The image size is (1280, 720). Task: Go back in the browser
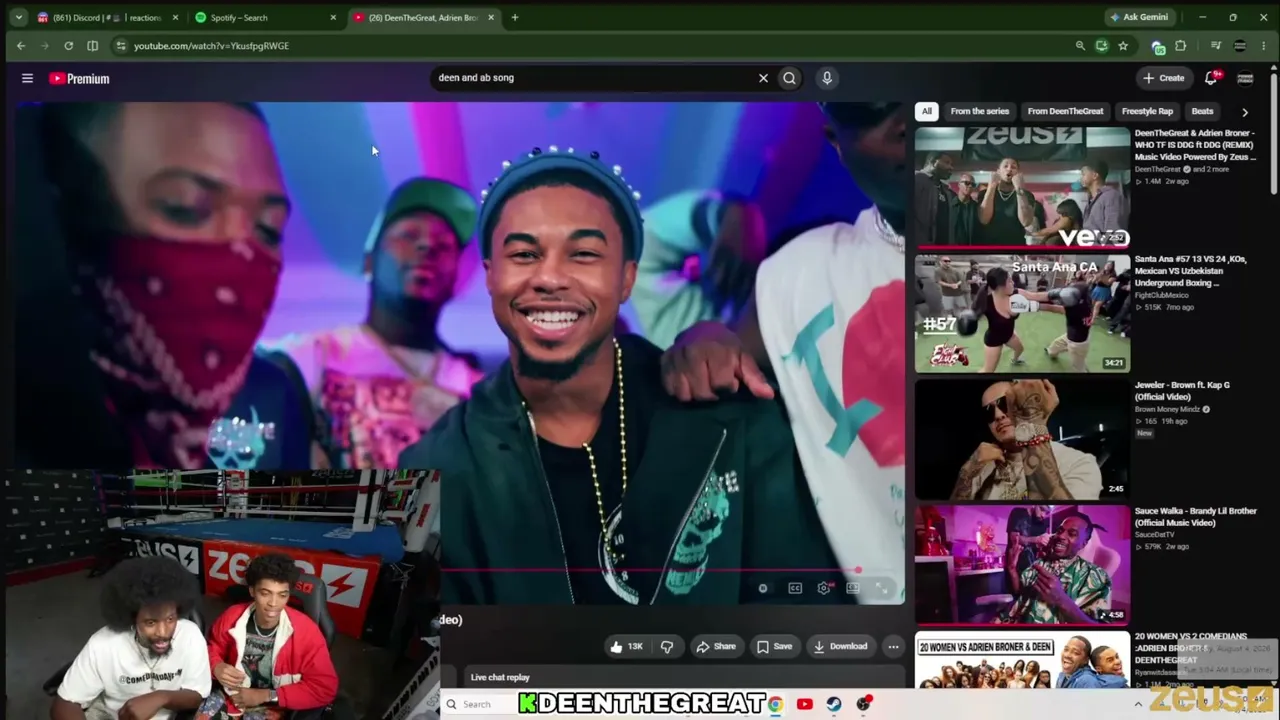[21, 46]
